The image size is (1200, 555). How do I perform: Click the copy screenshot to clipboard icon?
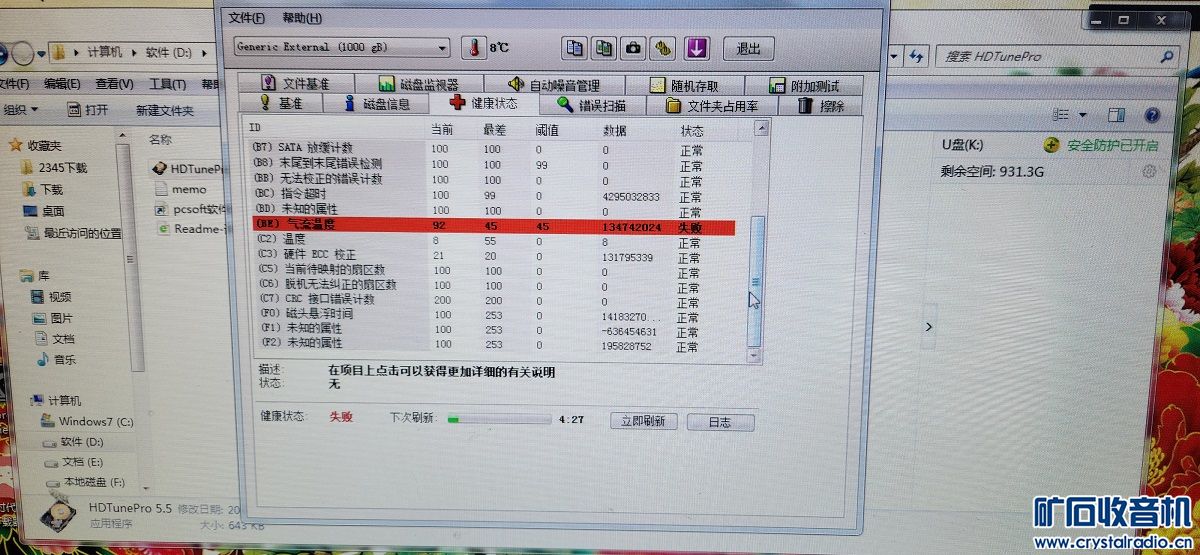click(x=603, y=47)
